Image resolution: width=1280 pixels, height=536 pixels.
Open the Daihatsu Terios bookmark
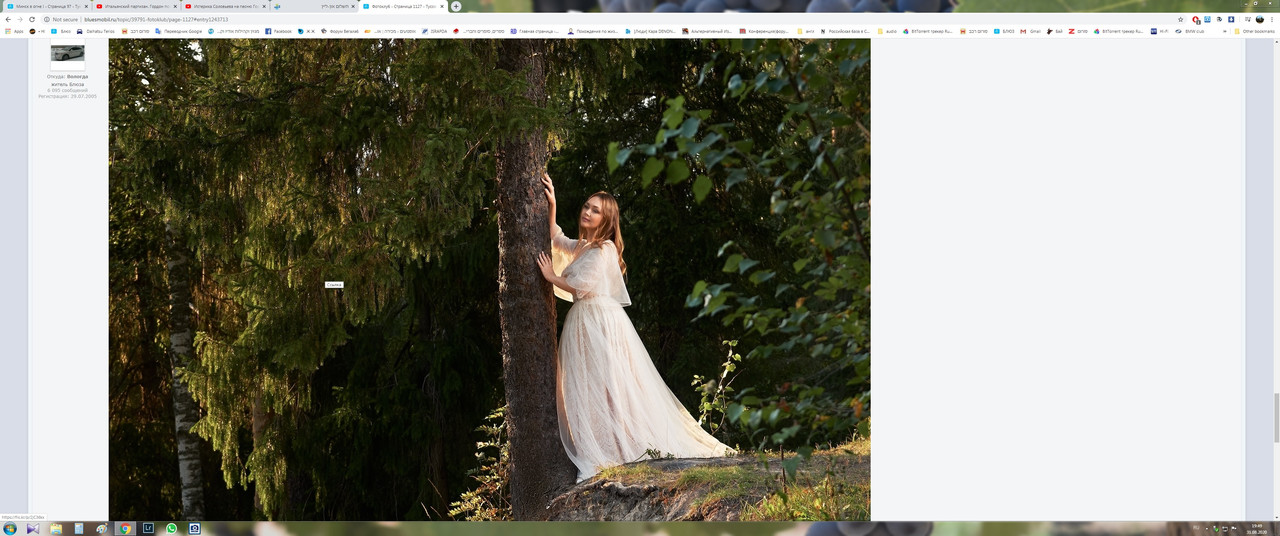pyautogui.click(x=98, y=31)
